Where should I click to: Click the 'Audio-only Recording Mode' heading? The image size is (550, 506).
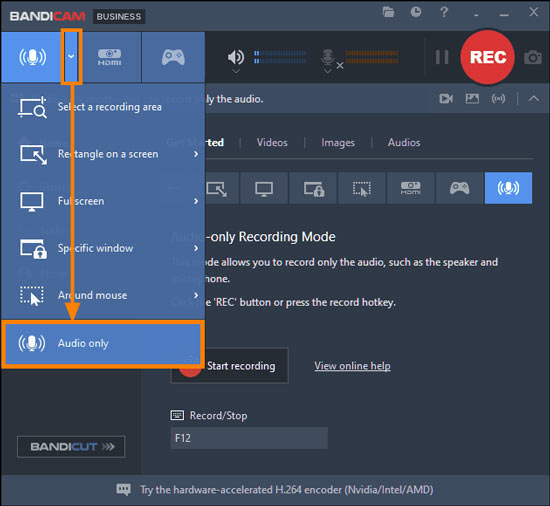click(x=254, y=237)
